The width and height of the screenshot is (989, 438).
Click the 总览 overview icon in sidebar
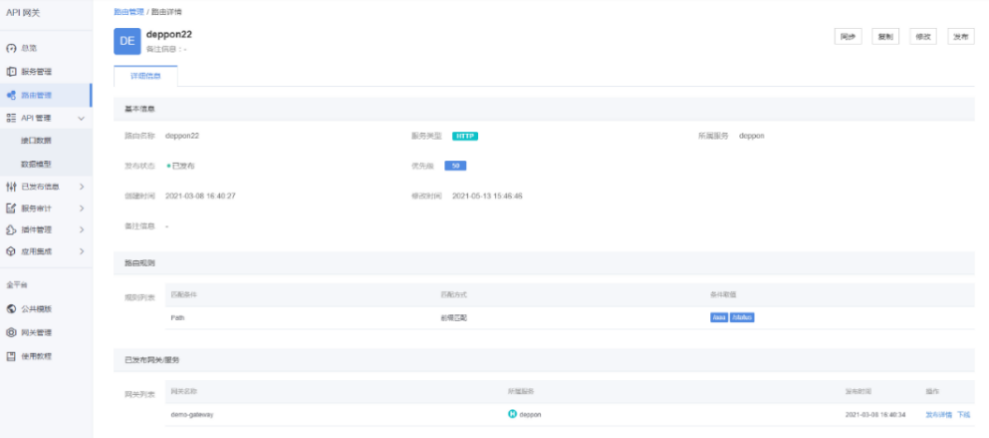coord(11,48)
